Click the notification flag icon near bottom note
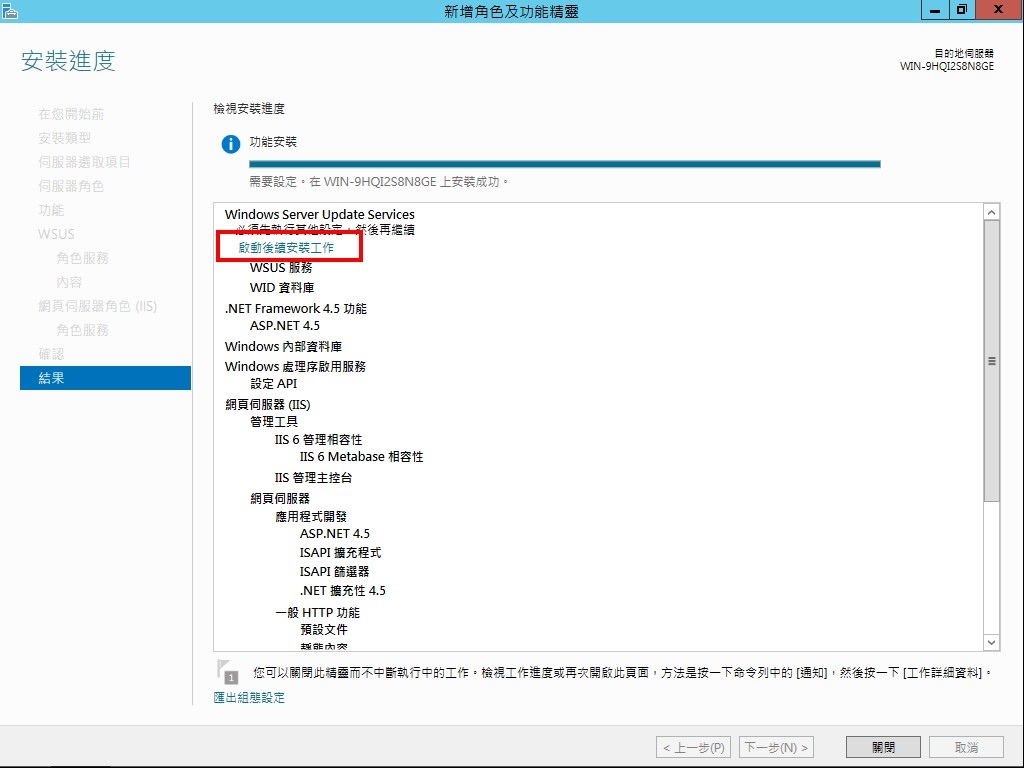This screenshot has width=1024, height=768. 227,672
